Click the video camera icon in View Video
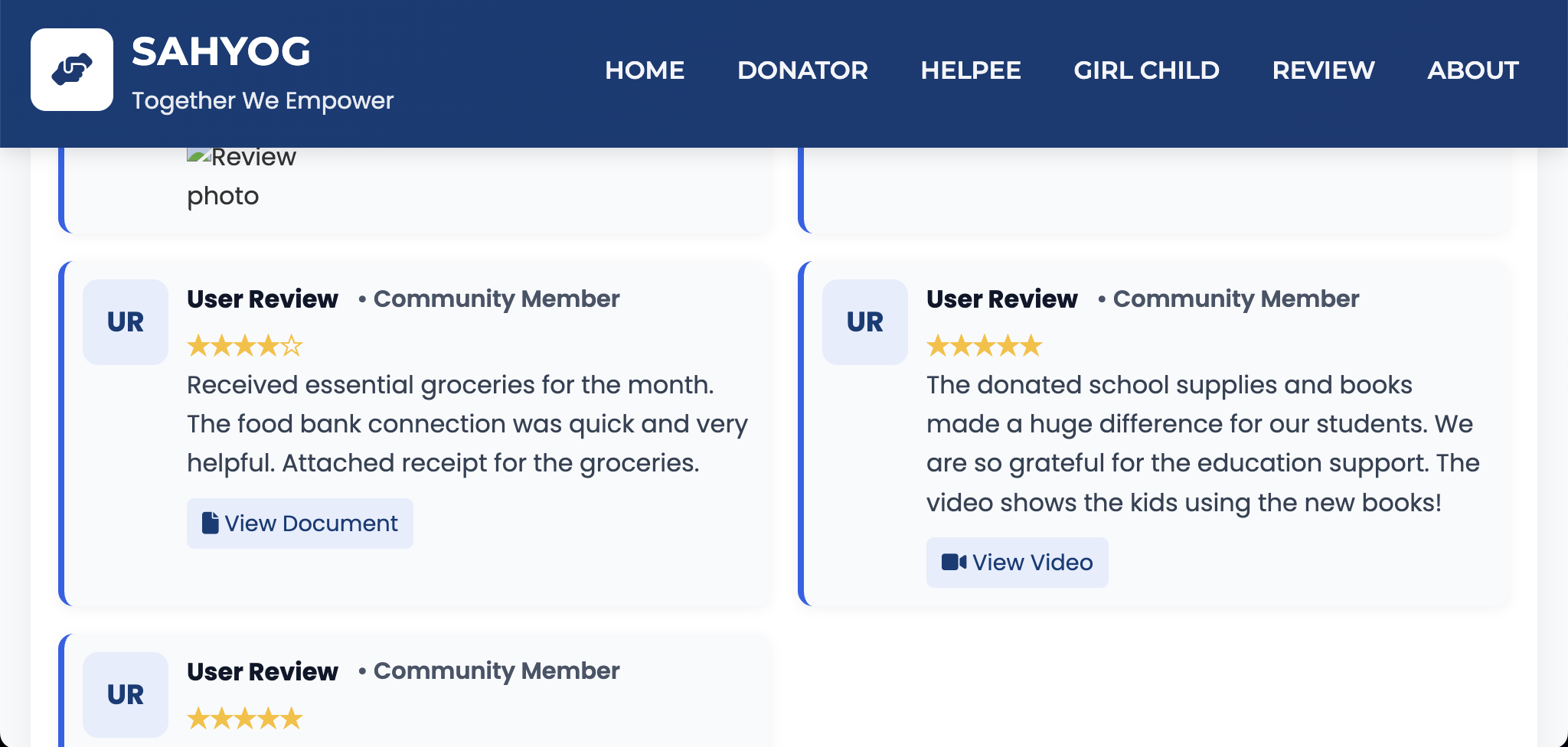The height and width of the screenshot is (747, 1568). point(954,562)
